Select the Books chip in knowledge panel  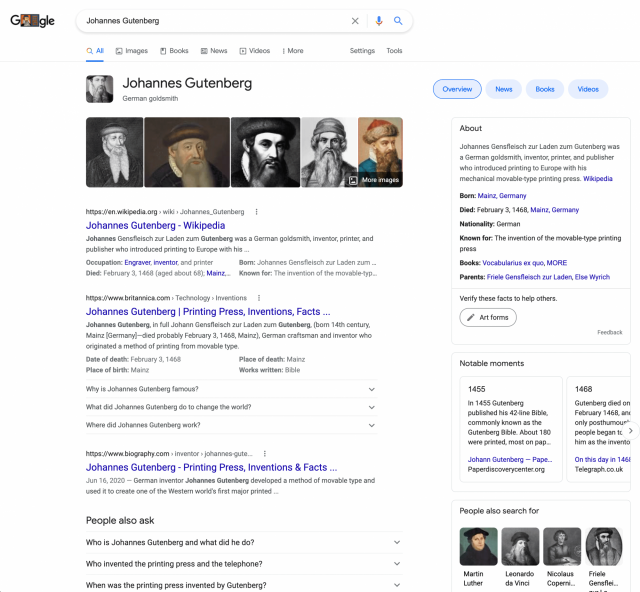pyautogui.click(x=544, y=89)
